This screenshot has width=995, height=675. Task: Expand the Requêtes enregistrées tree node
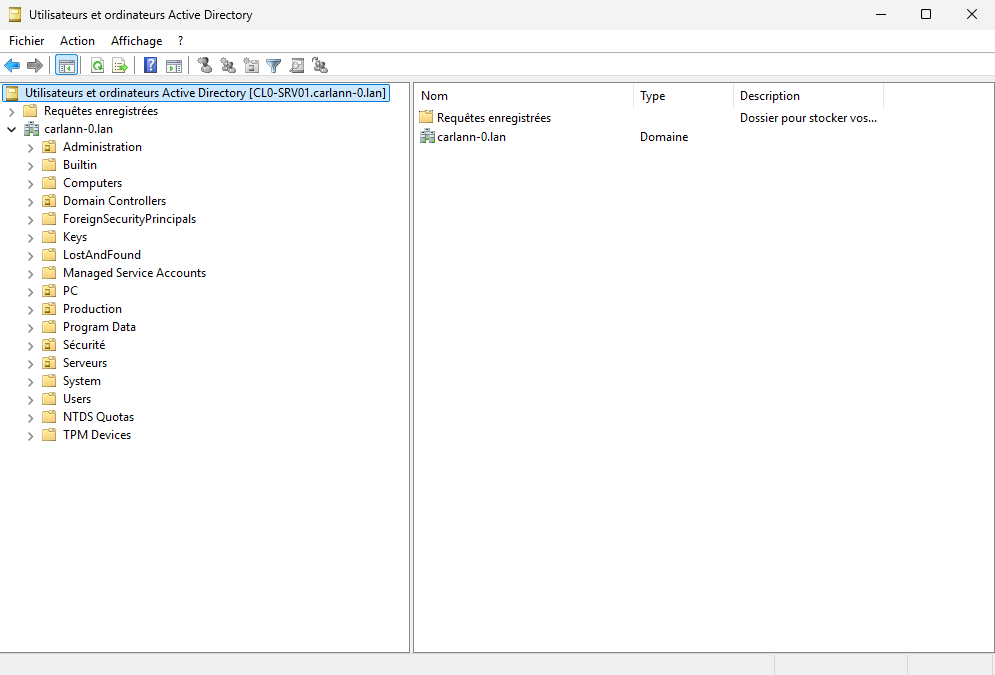point(11,112)
